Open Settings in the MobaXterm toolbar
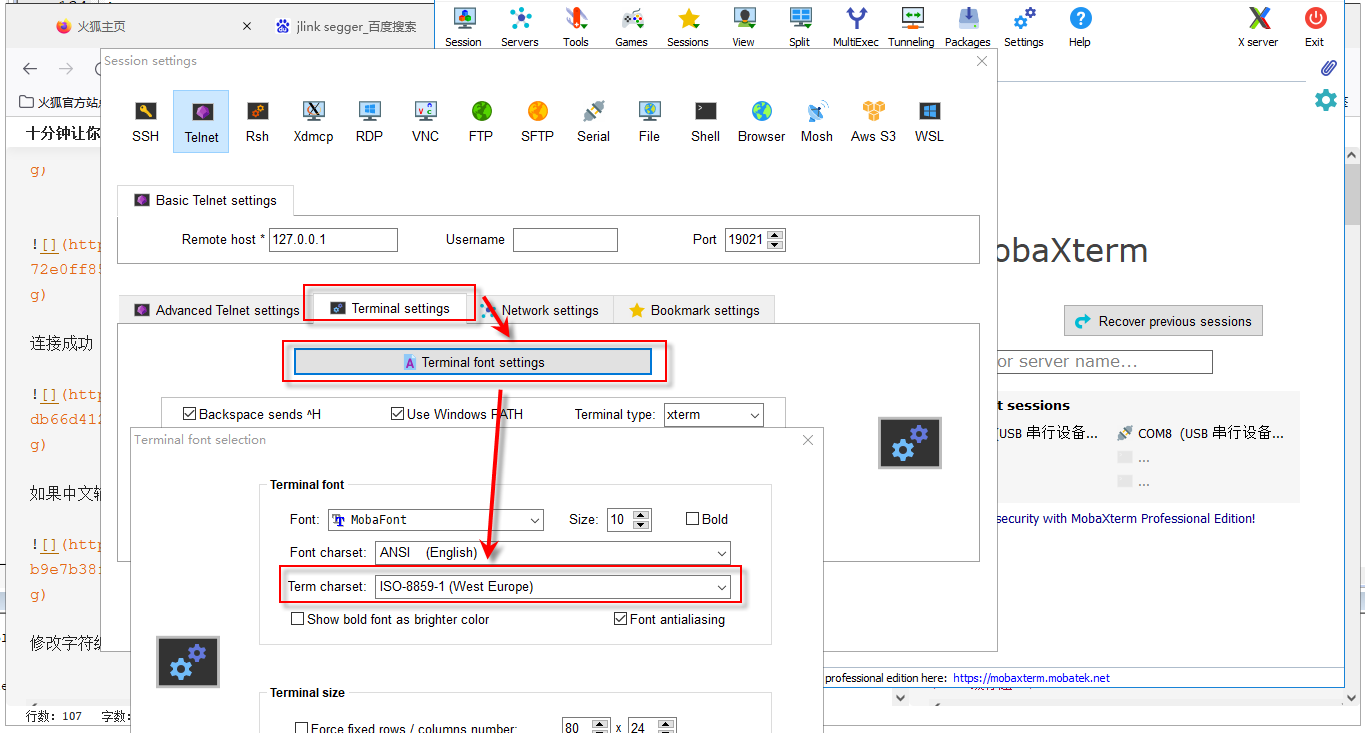Viewport: 1365px width, 733px height. (1024, 26)
